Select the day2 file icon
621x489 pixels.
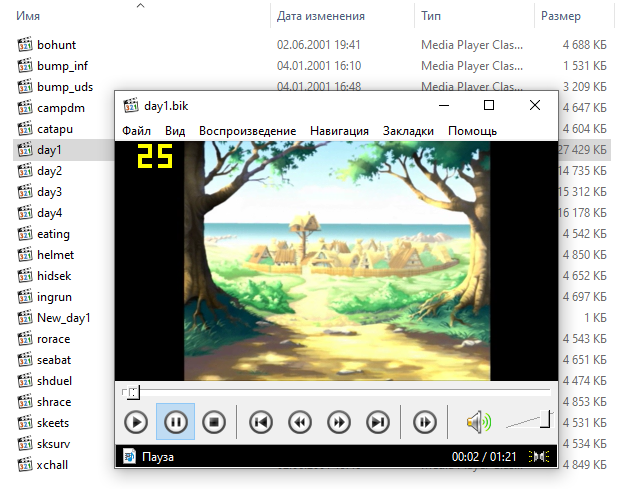pos(25,170)
